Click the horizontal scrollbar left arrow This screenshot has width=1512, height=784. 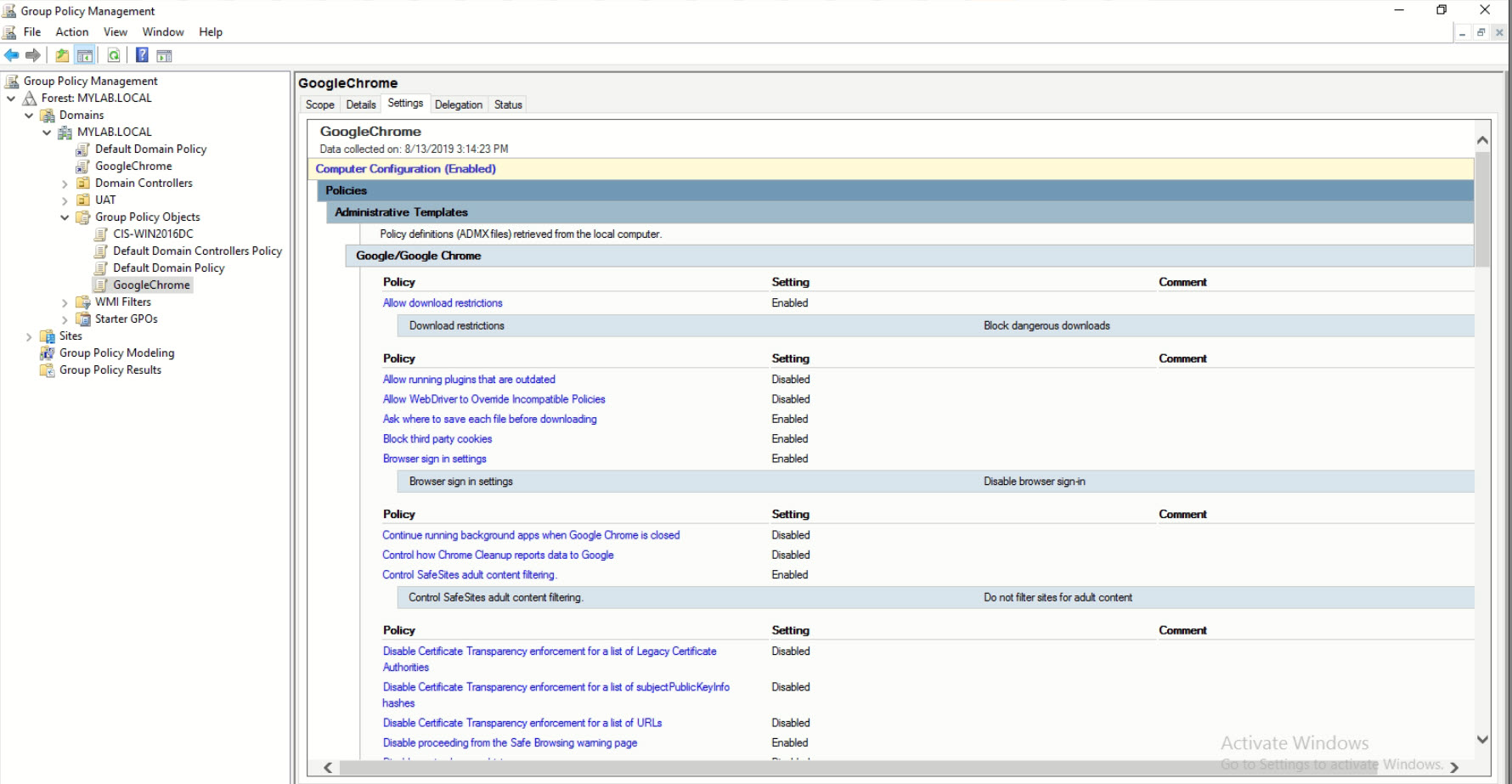pyautogui.click(x=328, y=768)
